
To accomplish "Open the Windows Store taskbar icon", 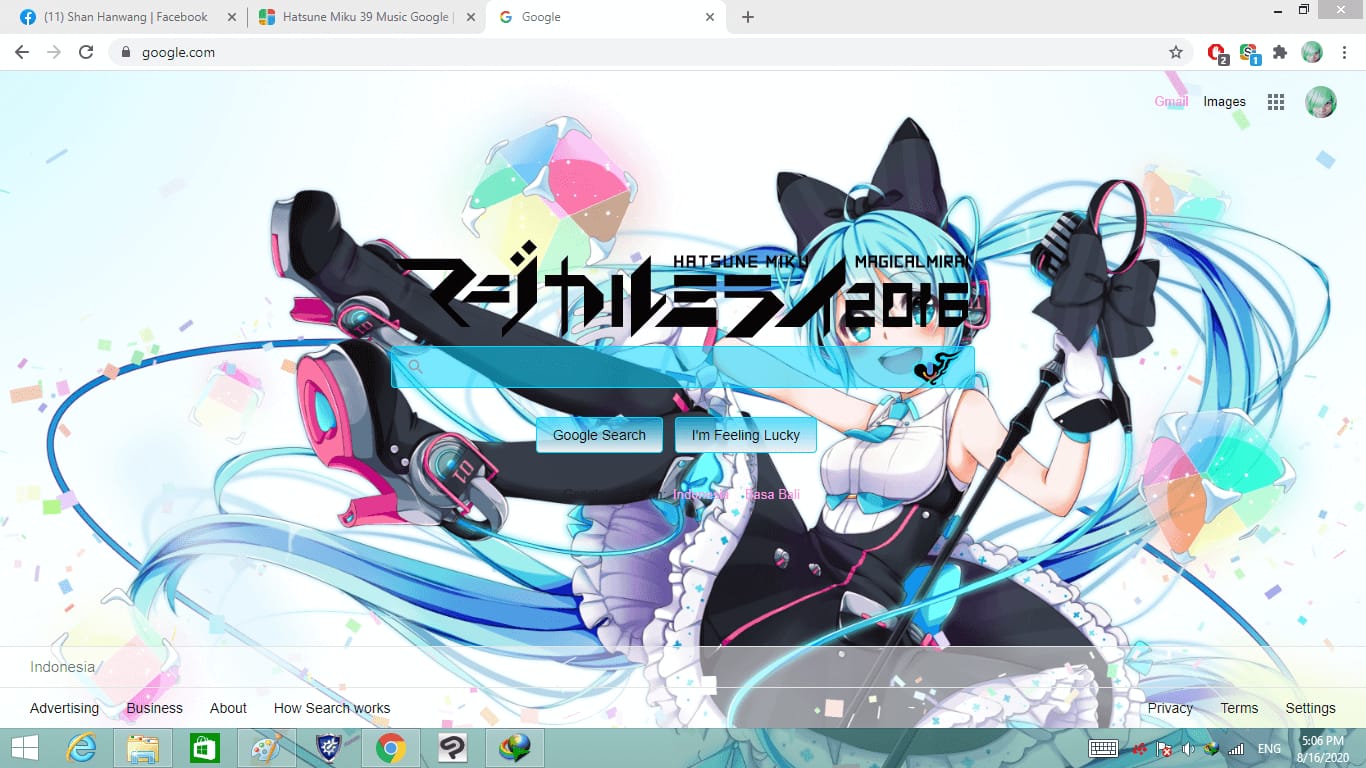I will pos(204,748).
